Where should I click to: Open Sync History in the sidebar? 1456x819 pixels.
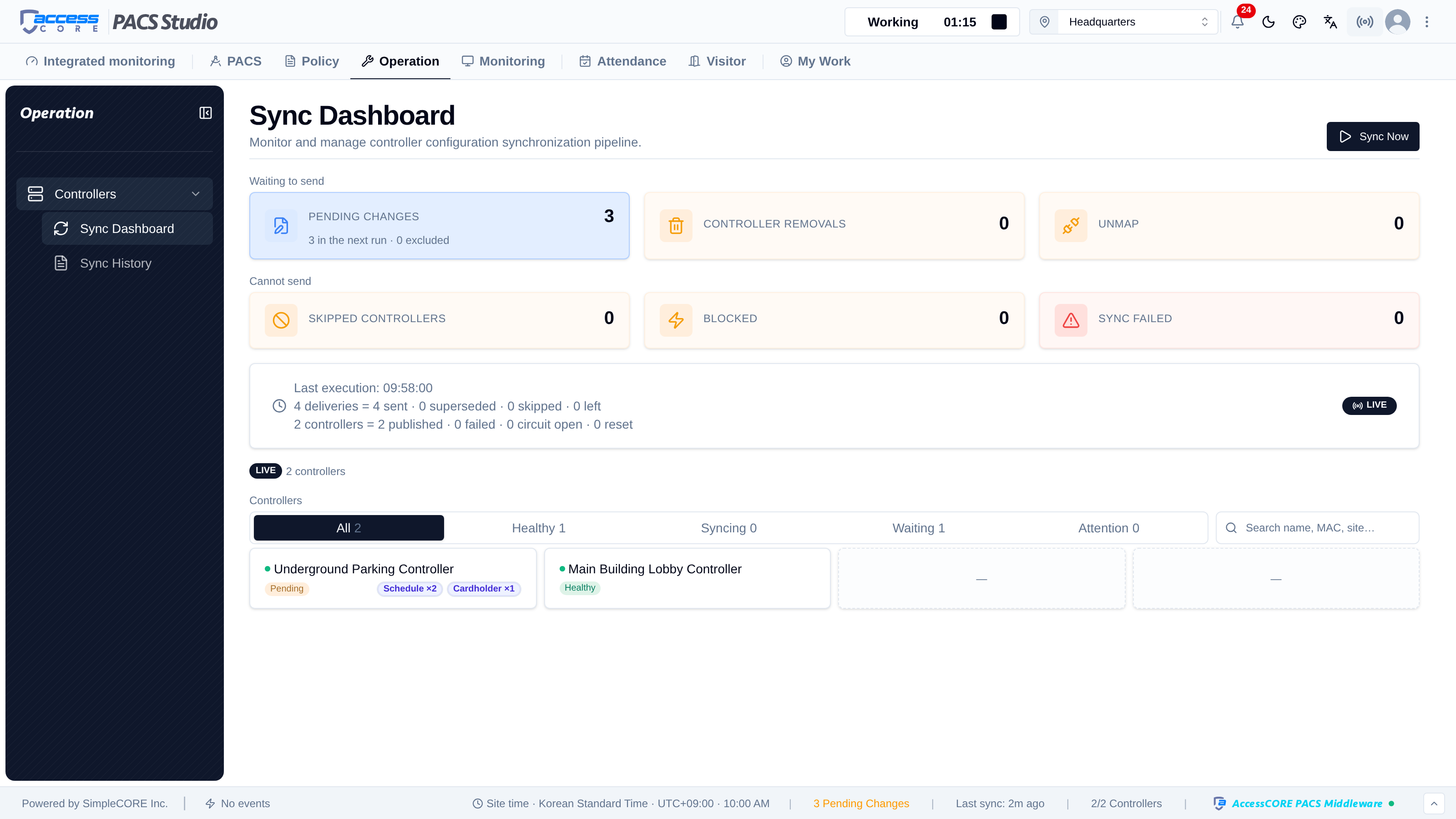127,263
